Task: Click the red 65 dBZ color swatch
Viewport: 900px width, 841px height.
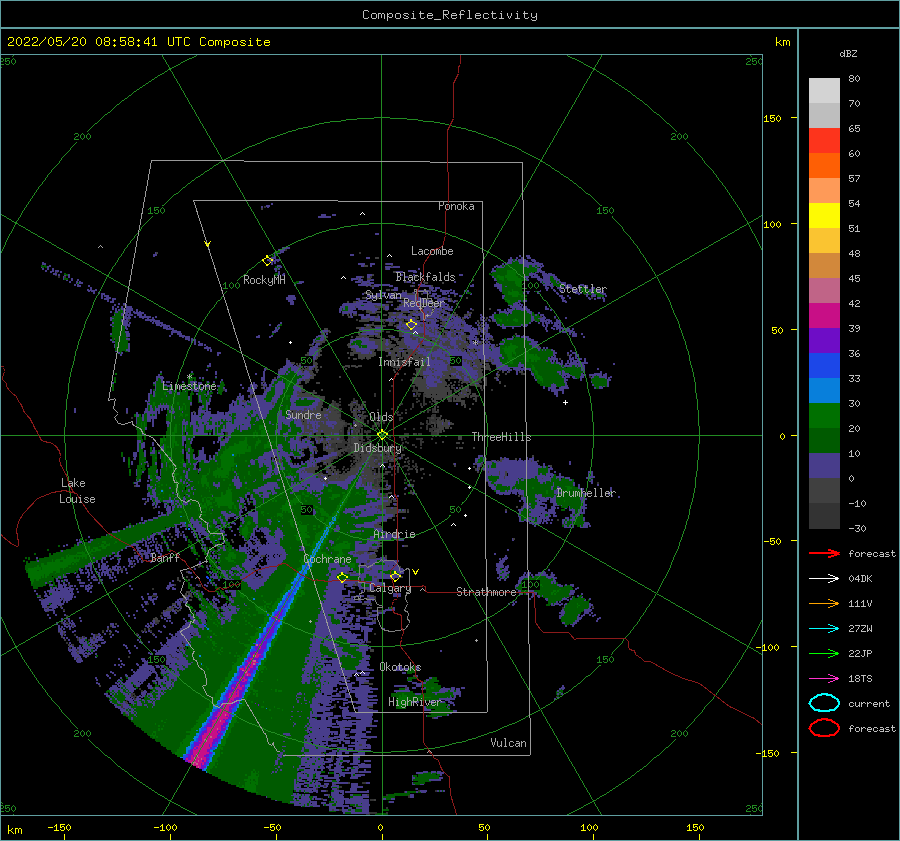Action: tap(824, 141)
